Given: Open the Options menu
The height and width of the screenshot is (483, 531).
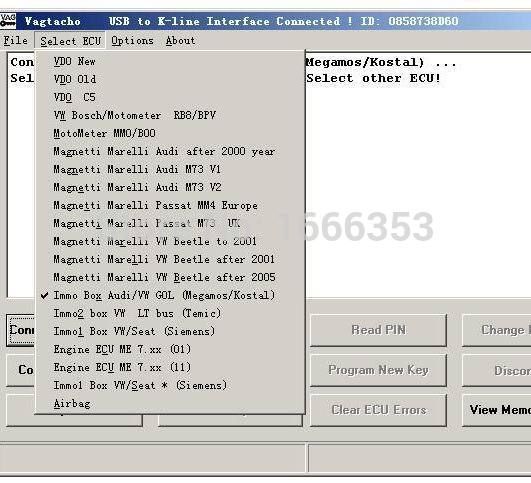Looking at the screenshot, I should point(132,41).
